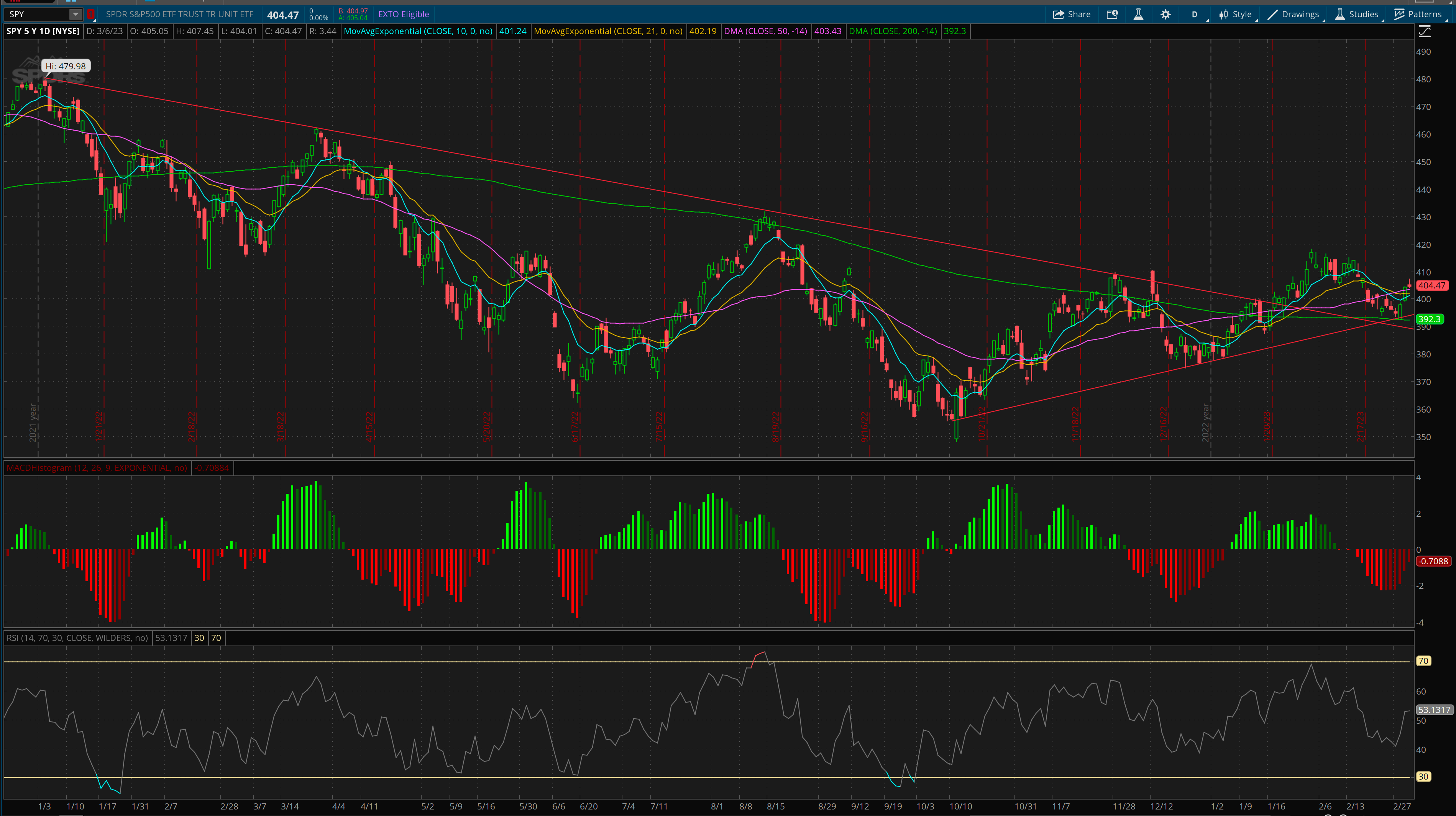Viewport: 1456px width, 816px height.
Task: Expand the SPY symbol dropdown arrow
Action: point(75,14)
